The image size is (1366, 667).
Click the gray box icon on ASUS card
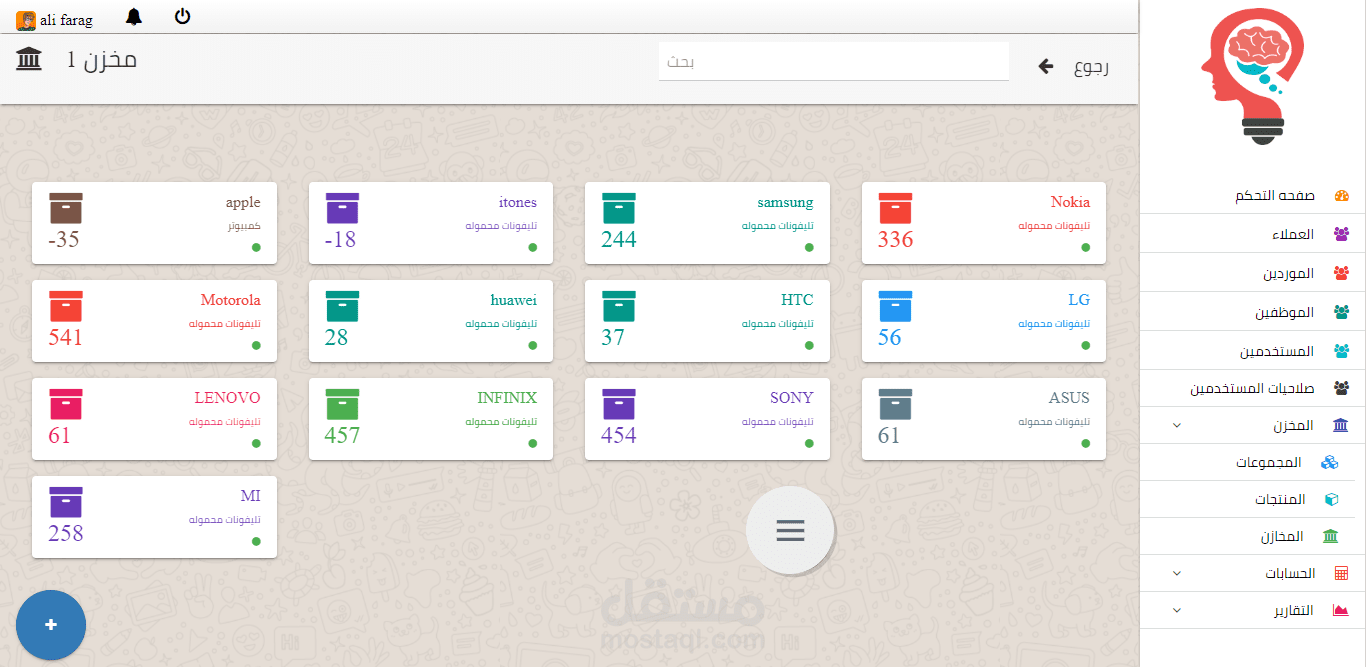895,404
